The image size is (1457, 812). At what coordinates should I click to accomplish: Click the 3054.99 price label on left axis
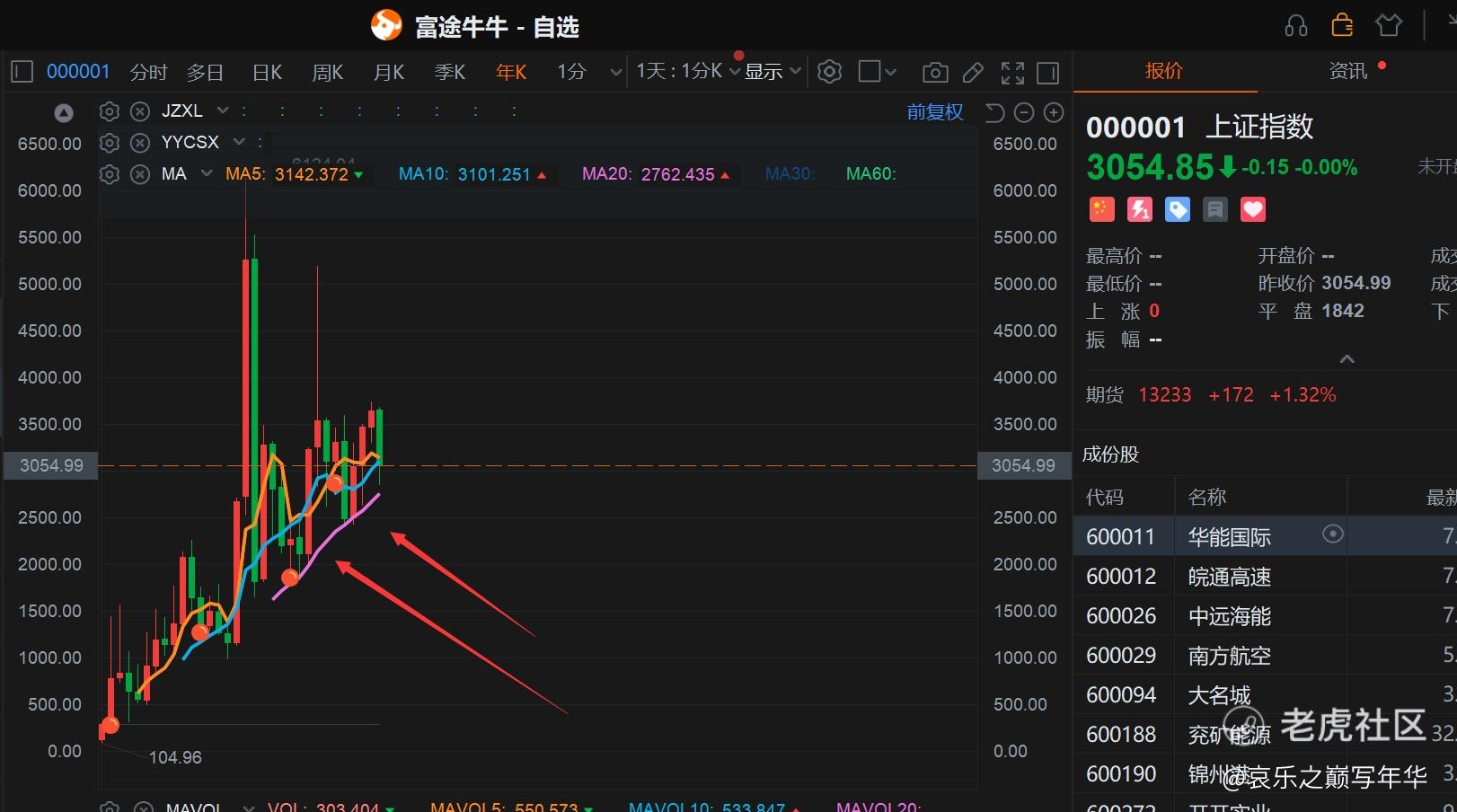tap(51, 465)
